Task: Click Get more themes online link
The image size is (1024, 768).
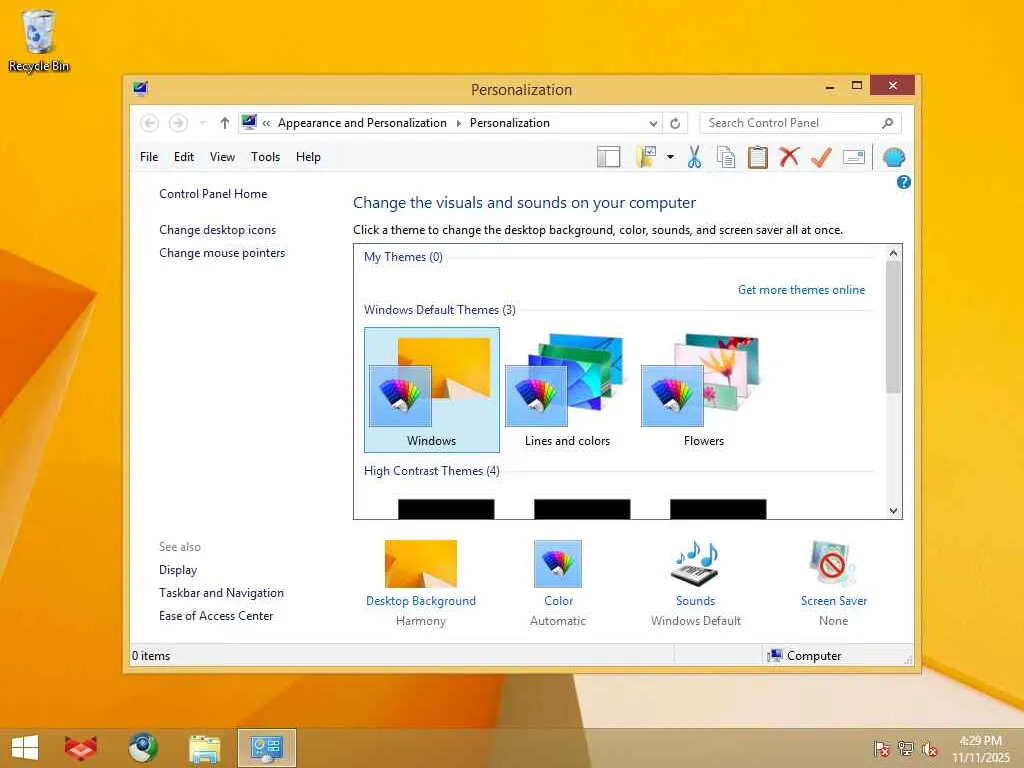Action: click(801, 290)
